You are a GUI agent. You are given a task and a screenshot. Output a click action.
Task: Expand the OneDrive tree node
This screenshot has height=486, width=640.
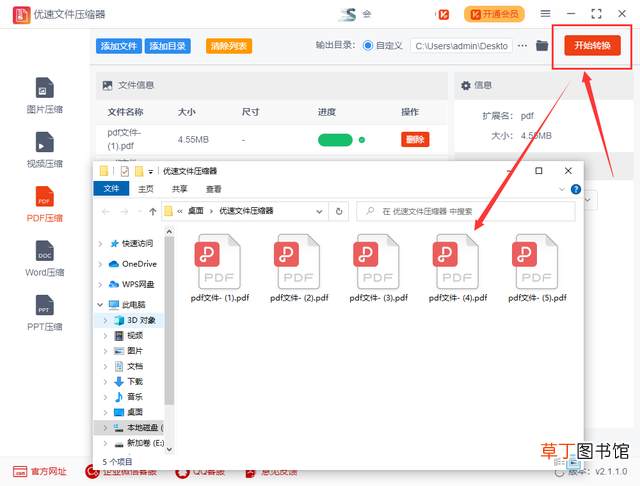(x=100, y=264)
